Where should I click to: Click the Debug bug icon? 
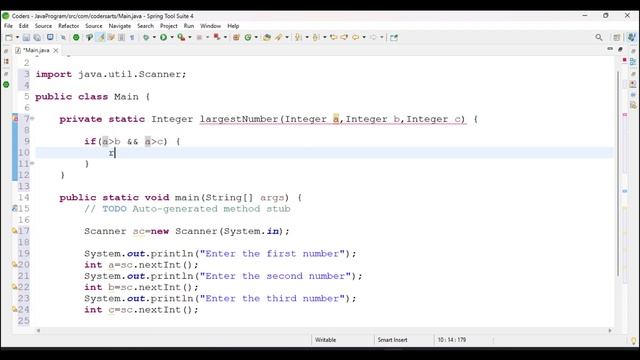146,38
